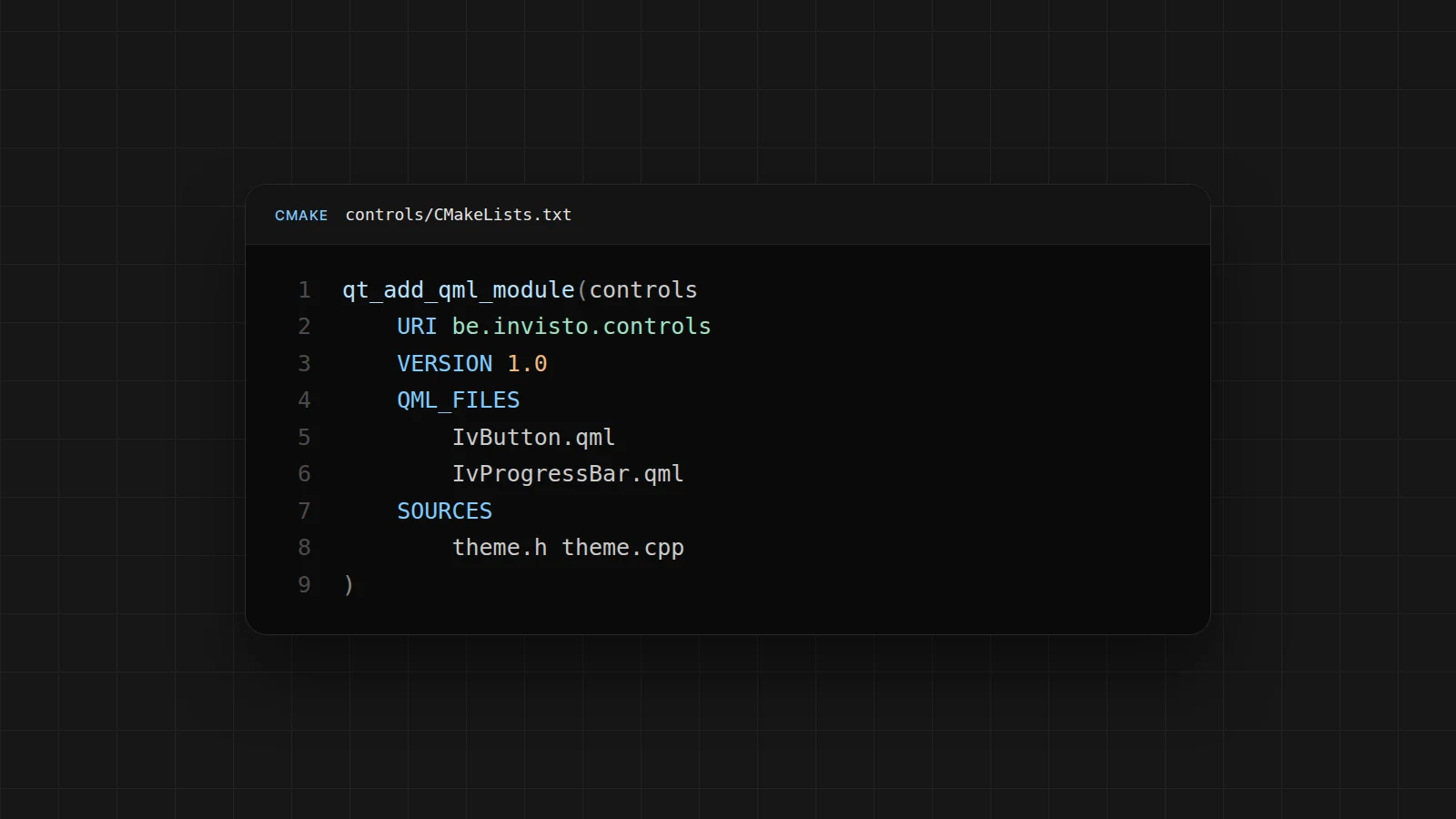Click line number 5 in the gutter
The height and width of the screenshot is (819, 1456).
coord(305,438)
